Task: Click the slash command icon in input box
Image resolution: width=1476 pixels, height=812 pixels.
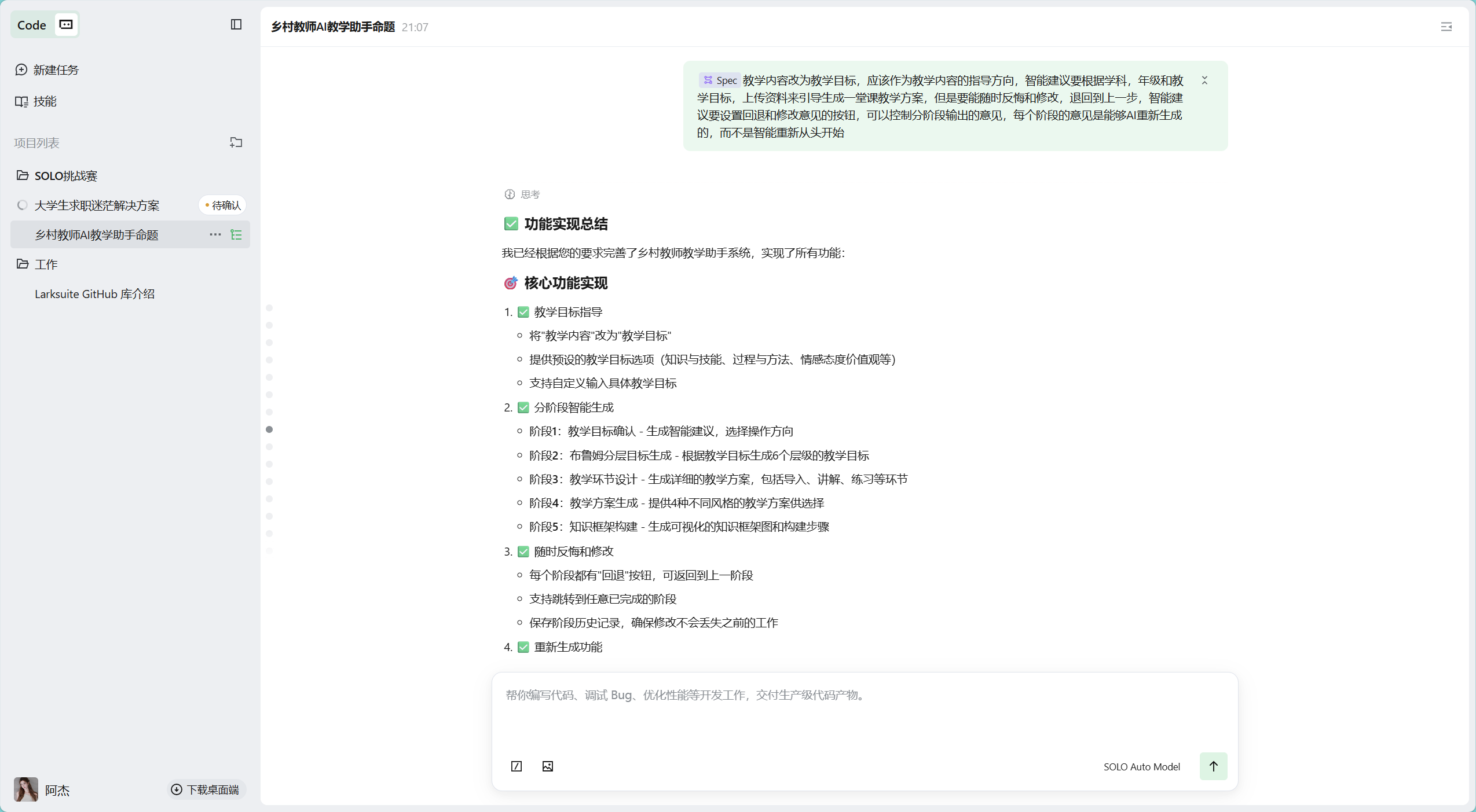Action: (x=517, y=766)
